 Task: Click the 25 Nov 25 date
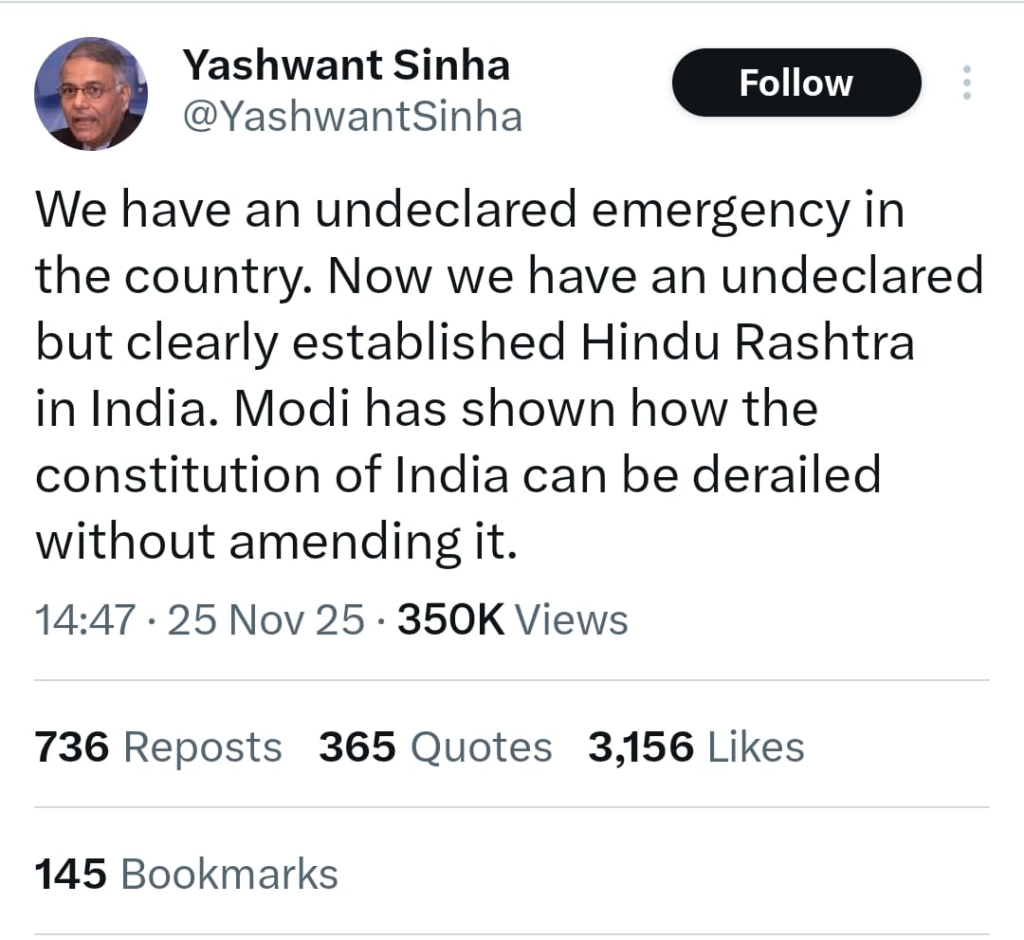click(x=265, y=620)
